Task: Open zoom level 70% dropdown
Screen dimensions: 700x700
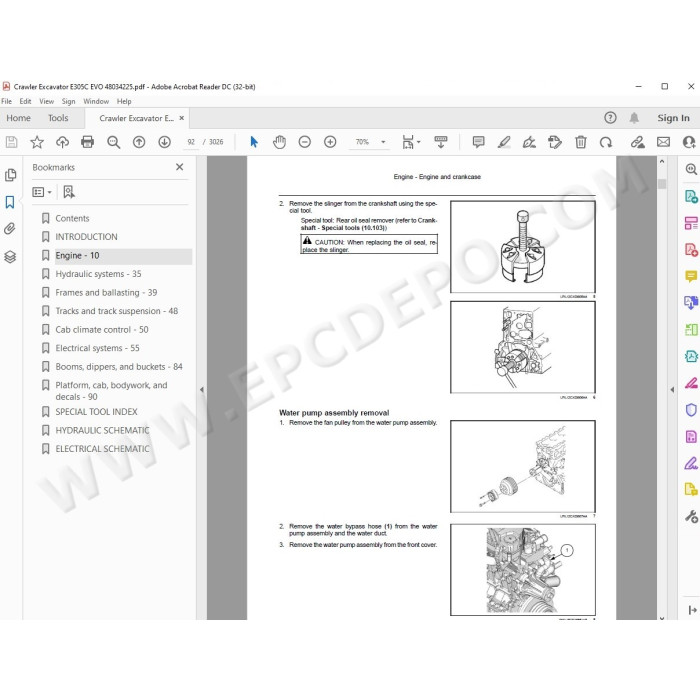Action: (x=383, y=142)
